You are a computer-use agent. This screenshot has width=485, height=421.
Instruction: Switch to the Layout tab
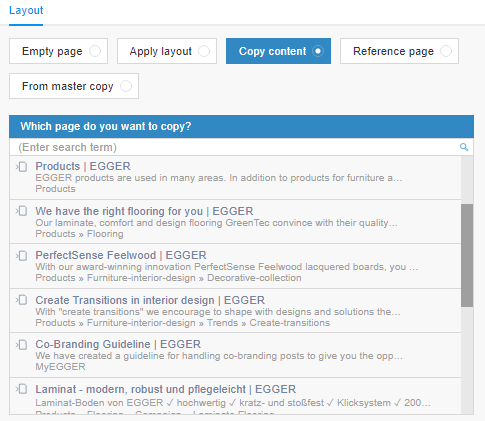point(26,10)
